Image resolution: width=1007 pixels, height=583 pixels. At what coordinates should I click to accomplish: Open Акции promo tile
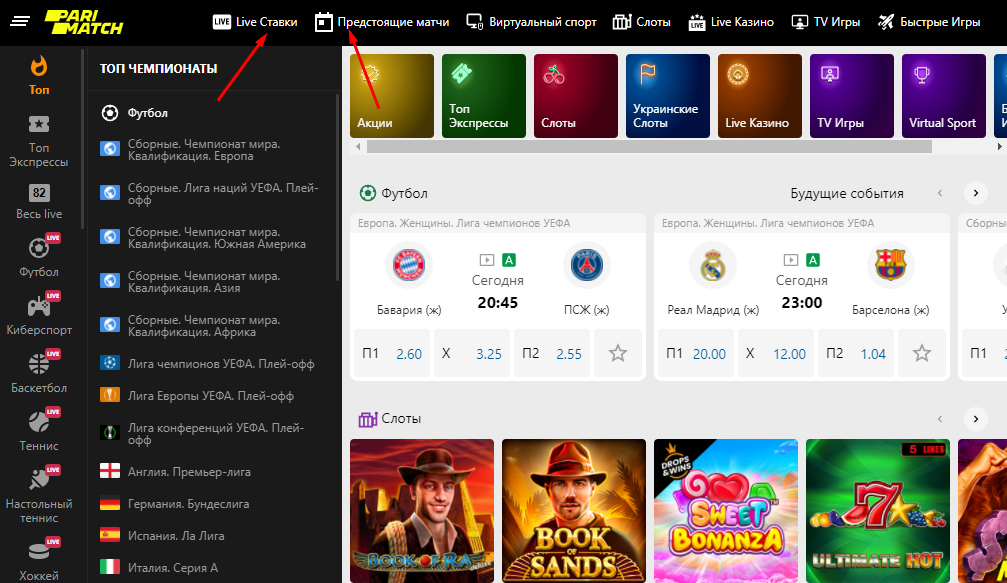coord(392,96)
